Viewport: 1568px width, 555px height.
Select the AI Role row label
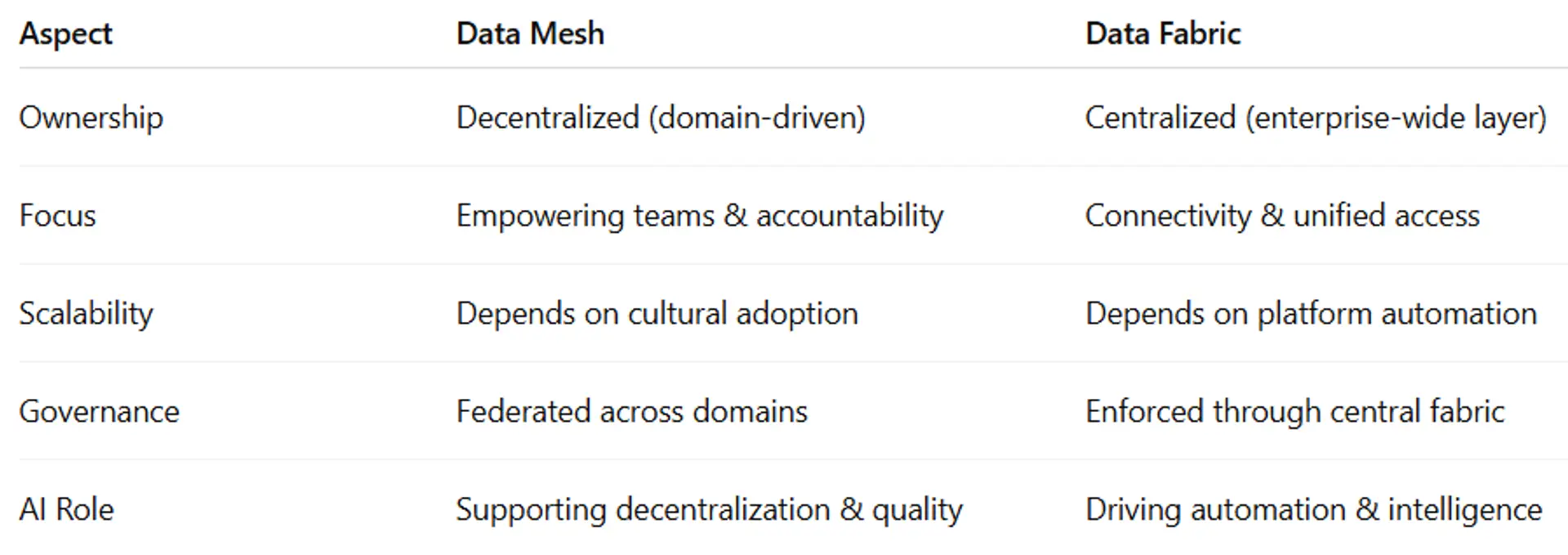tap(66, 509)
